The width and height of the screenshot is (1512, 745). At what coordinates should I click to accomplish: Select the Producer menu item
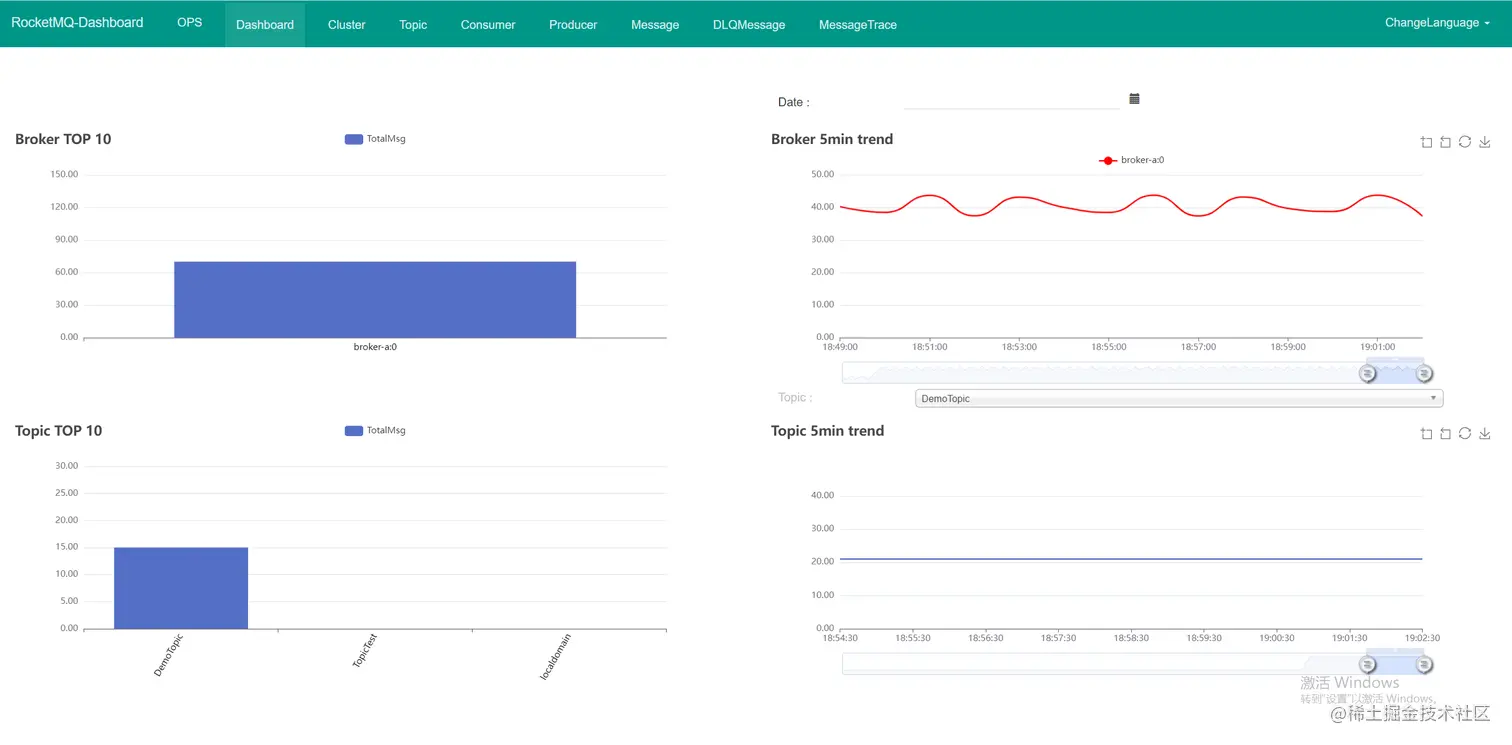[x=572, y=24]
